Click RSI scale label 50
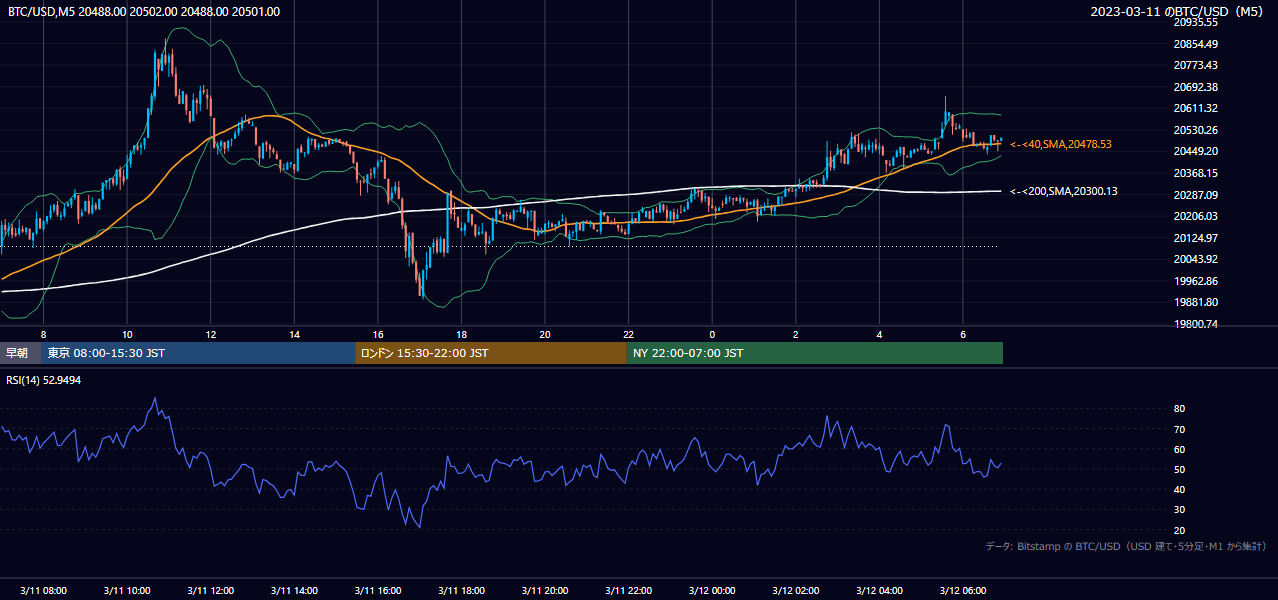The width and height of the screenshot is (1278, 600). coord(1179,469)
